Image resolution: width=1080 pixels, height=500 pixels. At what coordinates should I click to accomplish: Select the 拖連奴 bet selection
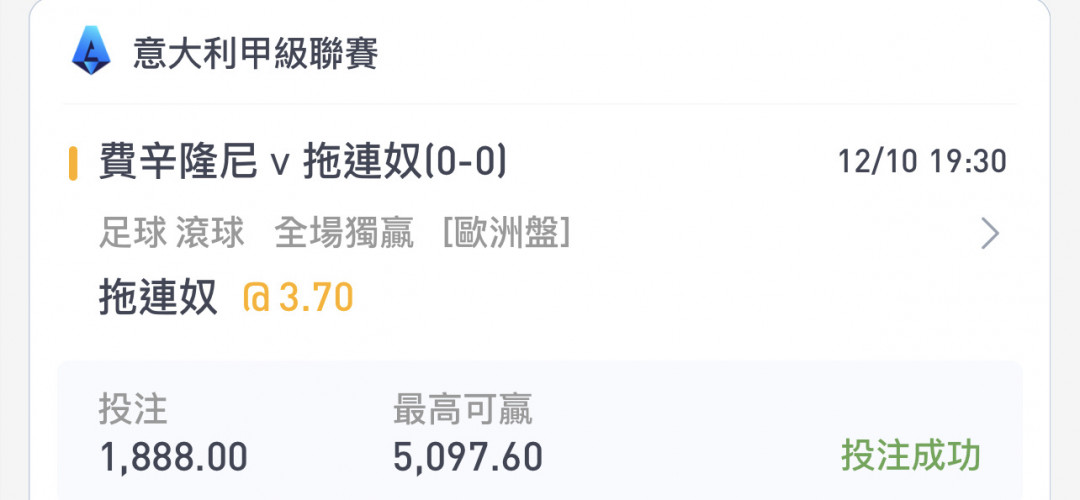(158, 298)
